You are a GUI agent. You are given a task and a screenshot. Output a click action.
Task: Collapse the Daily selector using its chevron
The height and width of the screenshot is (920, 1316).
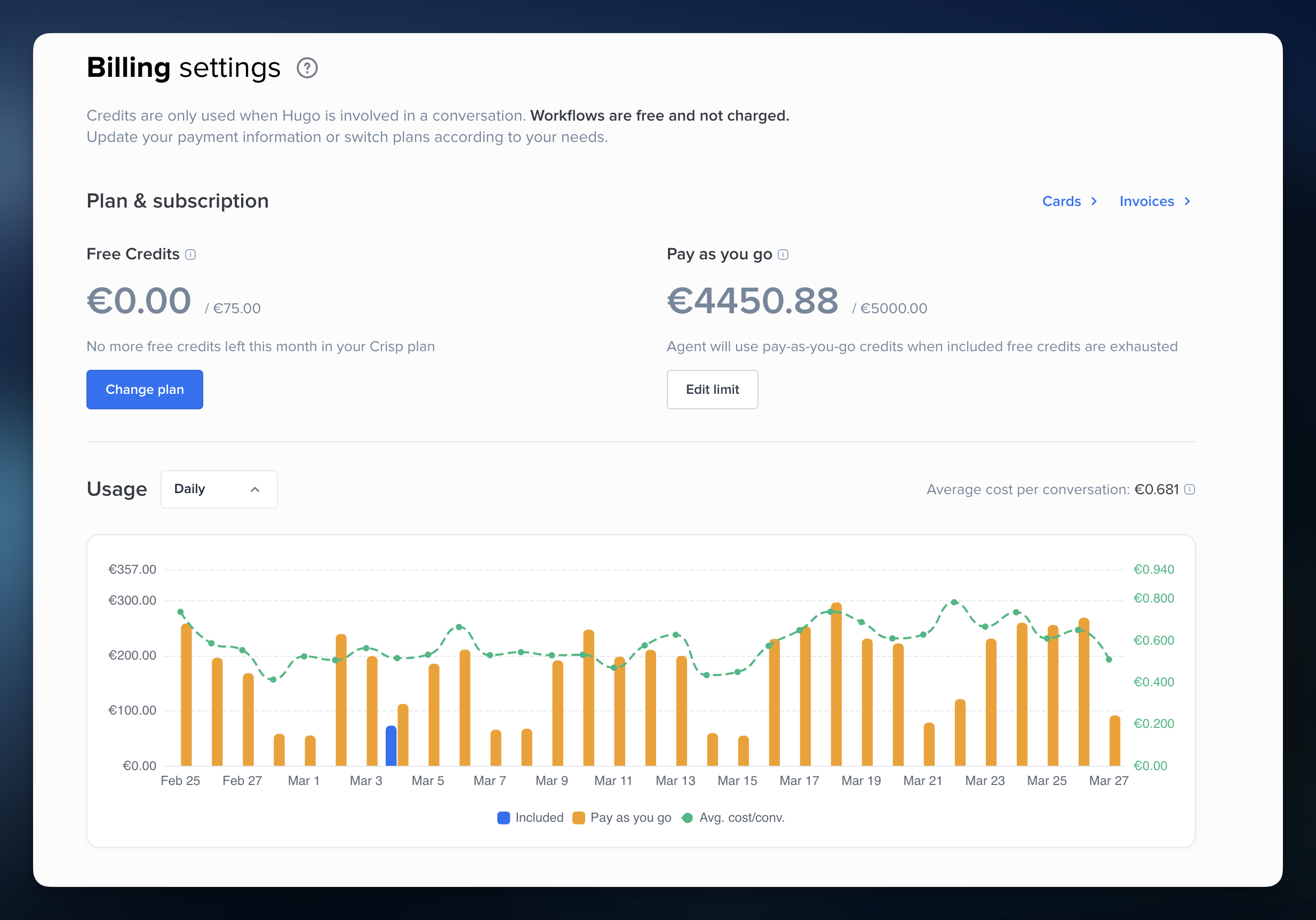coord(256,489)
